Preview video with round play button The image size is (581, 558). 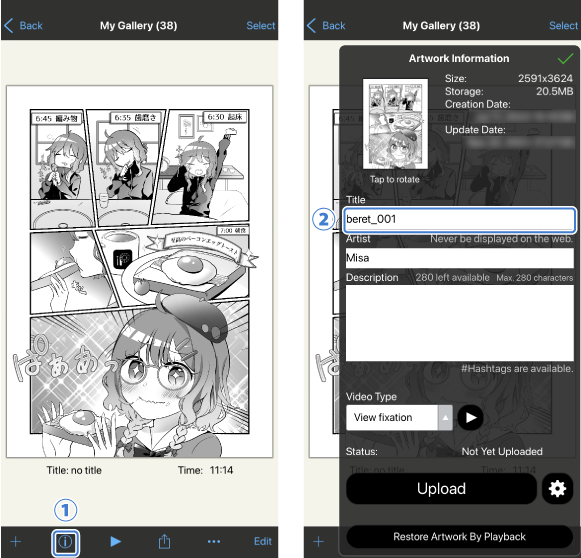coord(470,418)
